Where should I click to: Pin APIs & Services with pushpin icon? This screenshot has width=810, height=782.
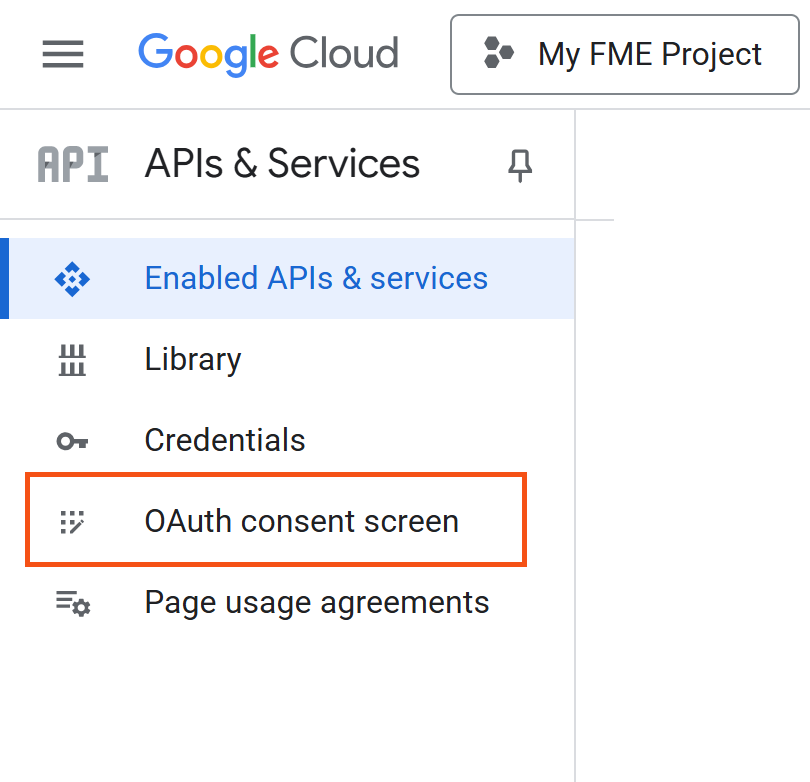click(520, 165)
